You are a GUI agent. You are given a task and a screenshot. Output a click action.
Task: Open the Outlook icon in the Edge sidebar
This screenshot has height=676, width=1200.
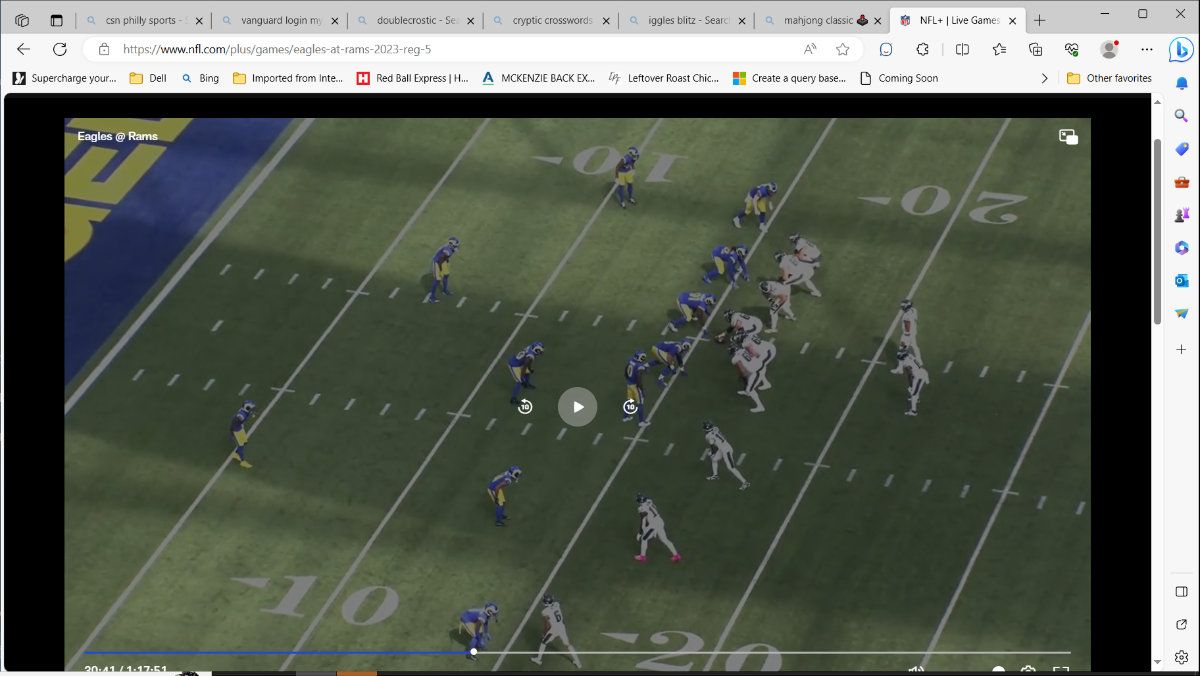tap(1181, 281)
